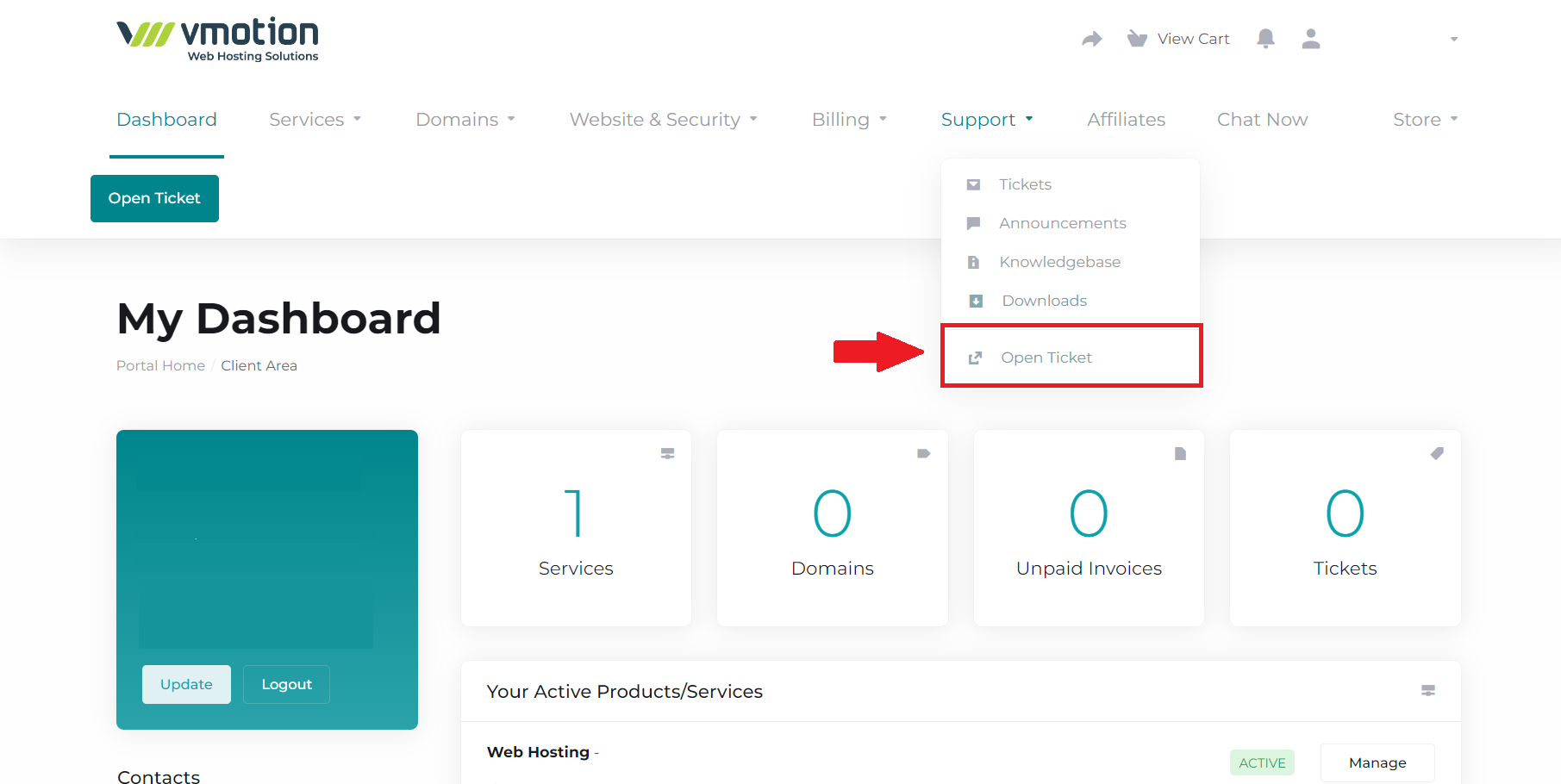The height and width of the screenshot is (784, 1561).
Task: Click the Contacts heading
Action: 159,777
